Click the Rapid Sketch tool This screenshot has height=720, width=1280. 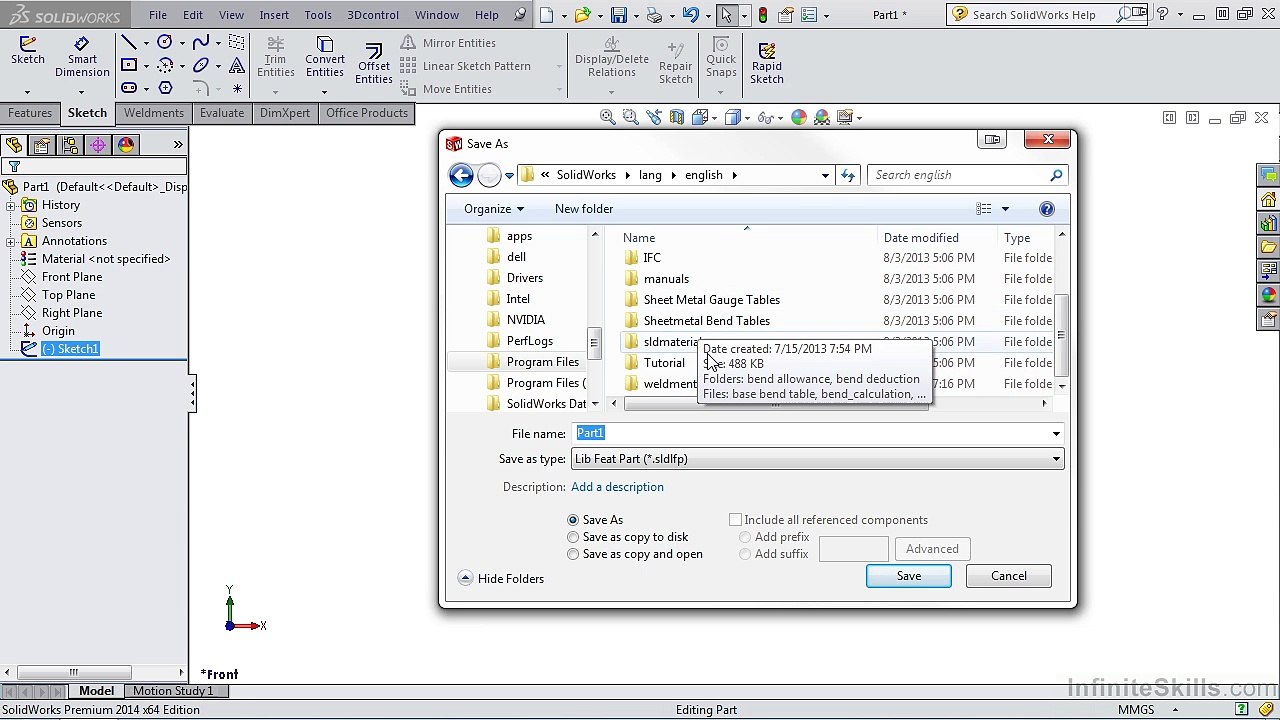tap(767, 63)
